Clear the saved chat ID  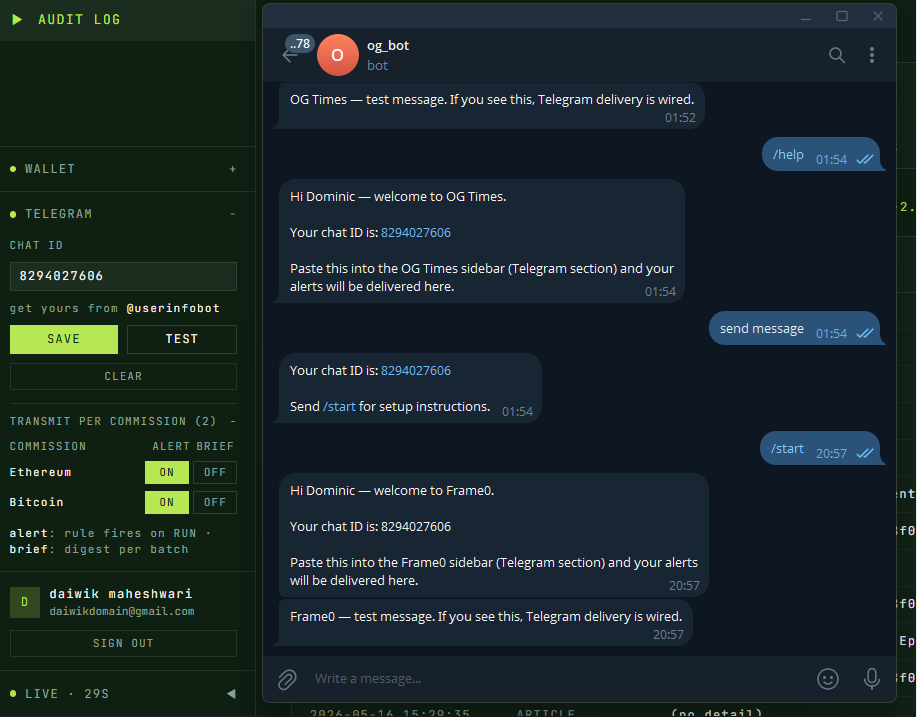pyautogui.click(x=123, y=377)
